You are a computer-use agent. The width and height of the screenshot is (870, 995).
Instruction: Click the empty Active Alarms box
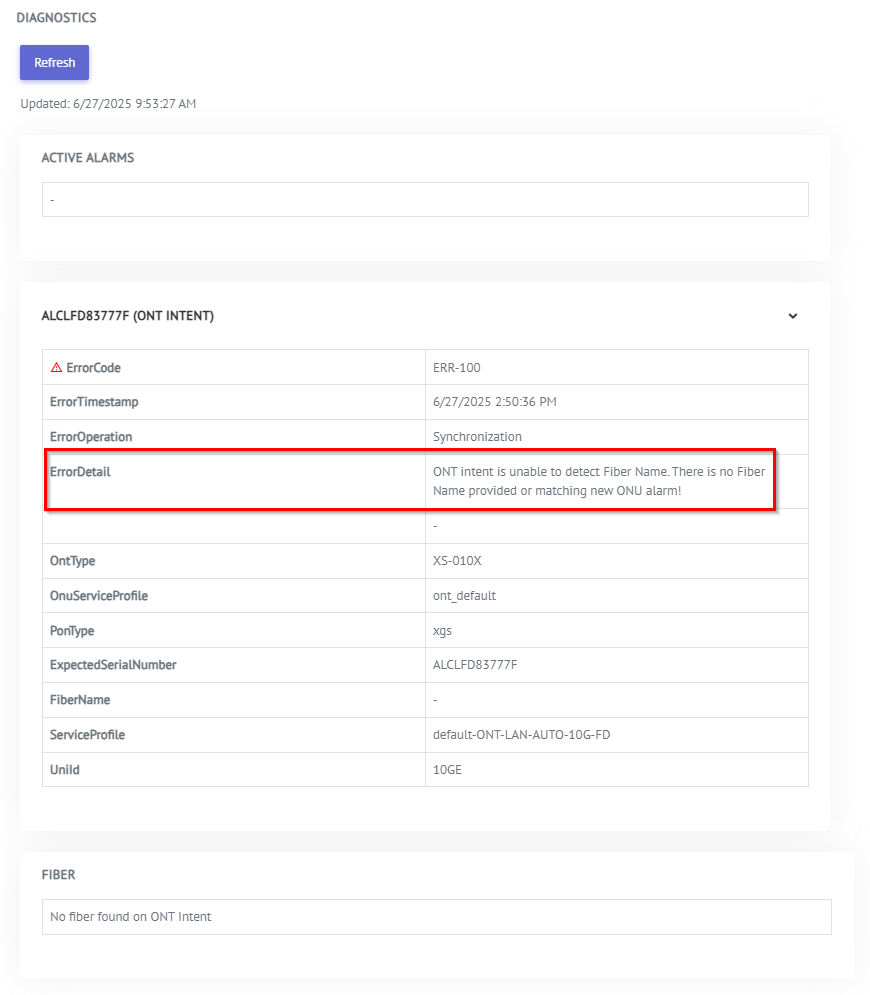click(424, 199)
